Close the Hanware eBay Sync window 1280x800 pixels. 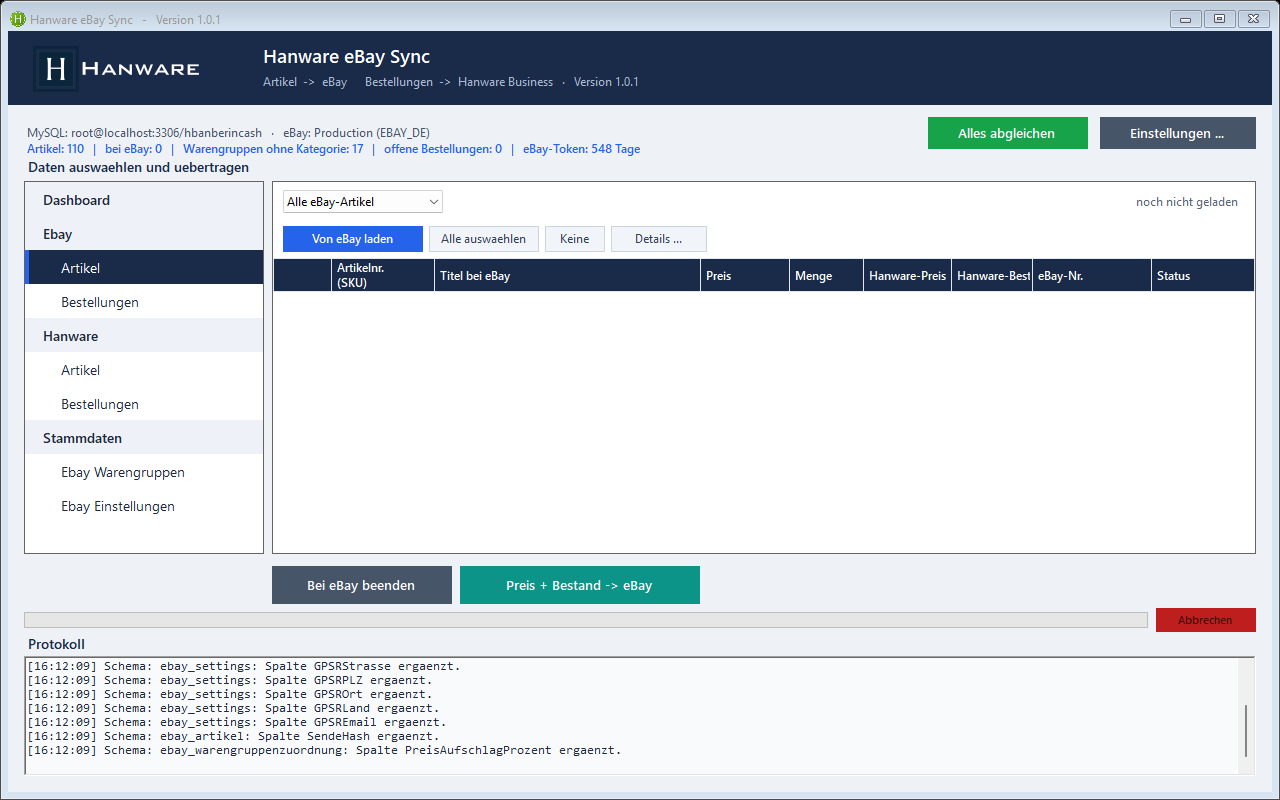point(1253,19)
